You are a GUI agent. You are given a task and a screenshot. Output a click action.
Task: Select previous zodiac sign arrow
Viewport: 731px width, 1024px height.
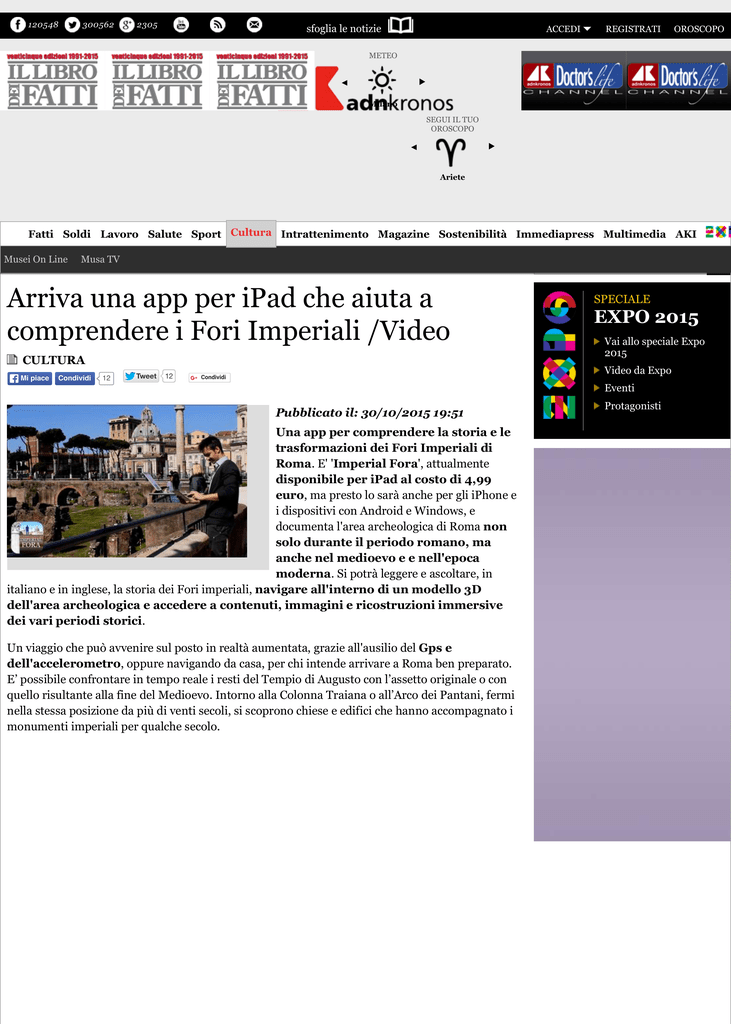414,147
